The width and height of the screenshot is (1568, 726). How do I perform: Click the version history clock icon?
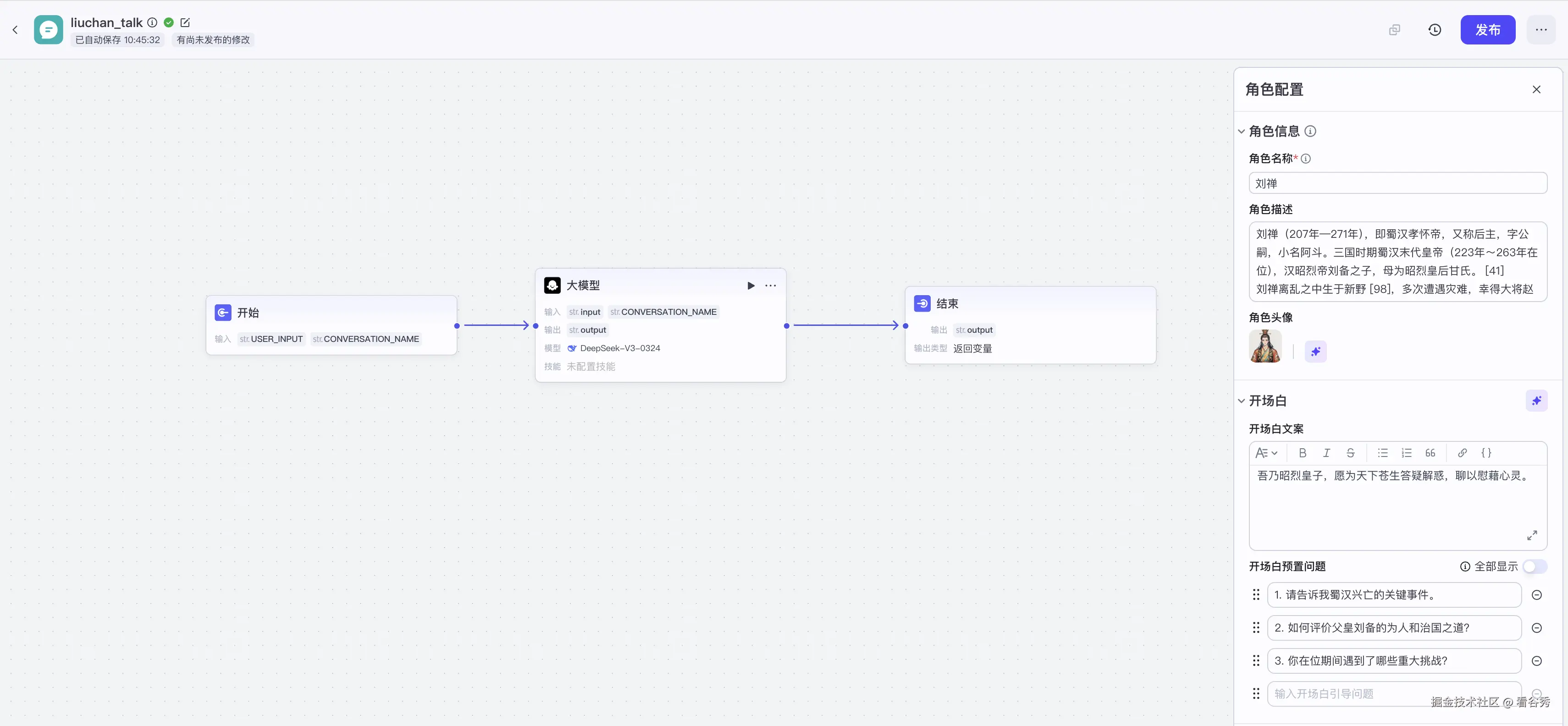(x=1434, y=30)
